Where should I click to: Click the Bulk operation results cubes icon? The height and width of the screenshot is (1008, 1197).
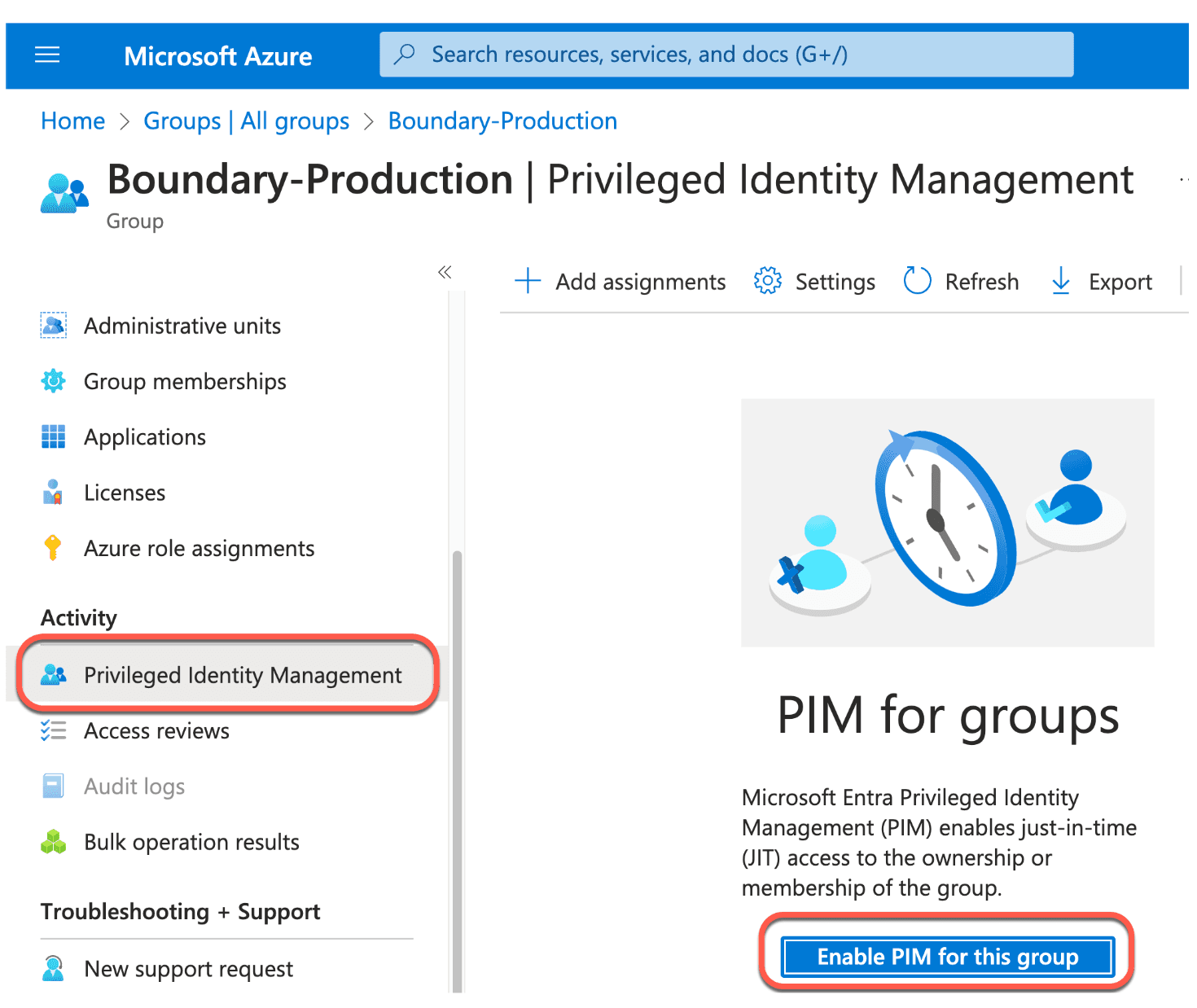(x=54, y=842)
